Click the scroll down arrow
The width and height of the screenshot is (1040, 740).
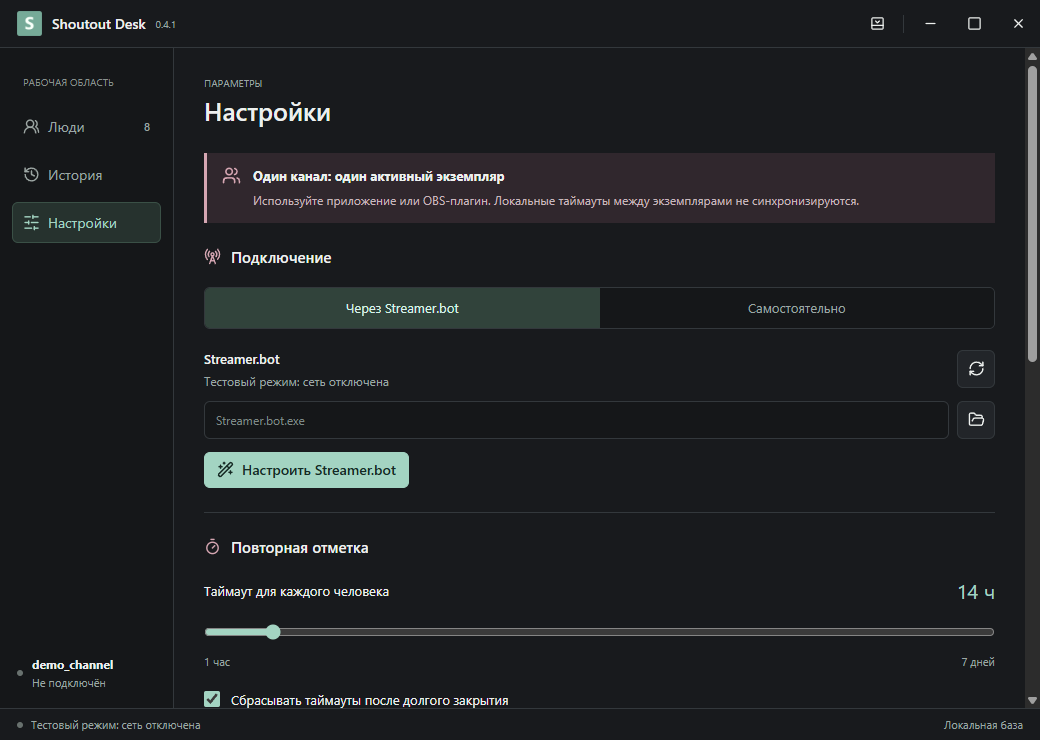pyautogui.click(x=1032, y=700)
